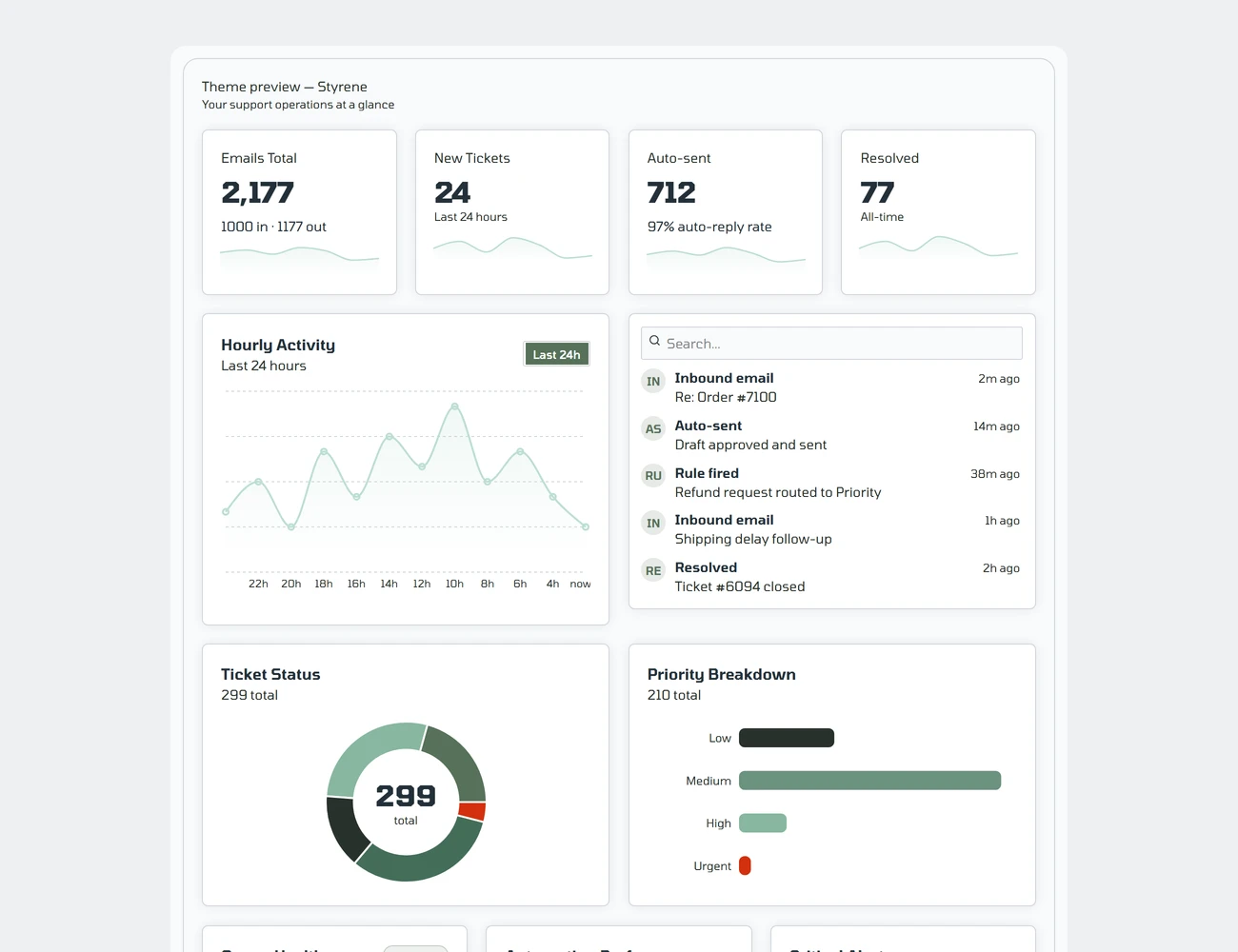The image size is (1238, 952).
Task: Click the magnifier icon in the search box
Action: click(x=654, y=341)
